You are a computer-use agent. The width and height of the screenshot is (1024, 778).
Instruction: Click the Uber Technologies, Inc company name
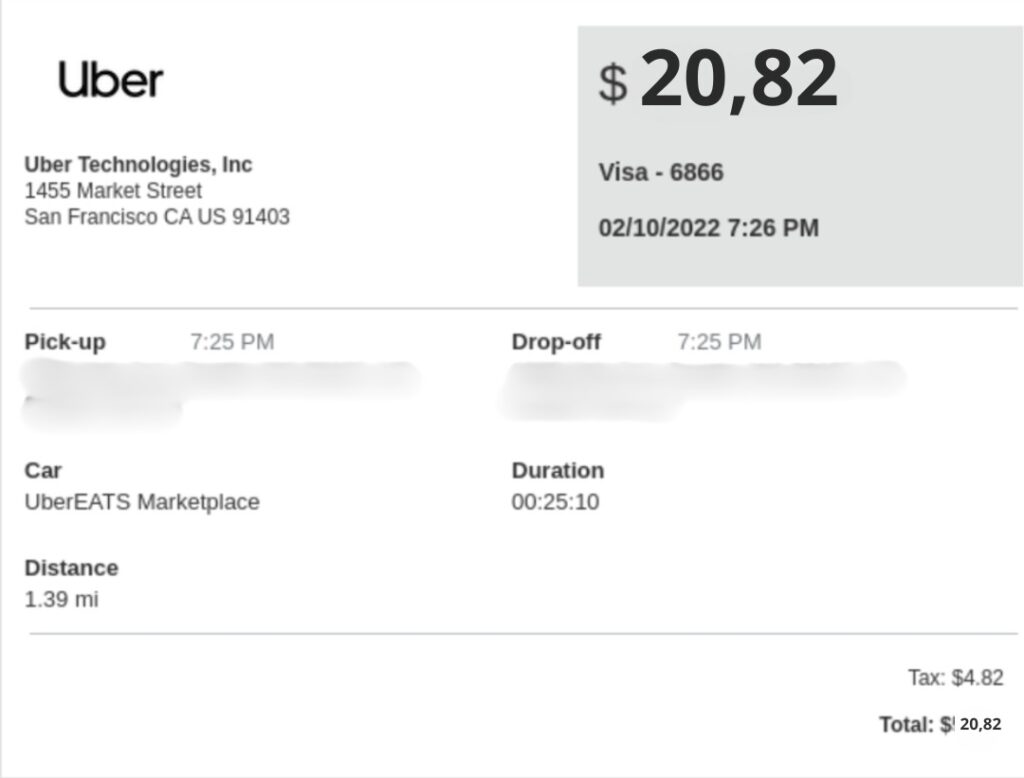pos(138,165)
